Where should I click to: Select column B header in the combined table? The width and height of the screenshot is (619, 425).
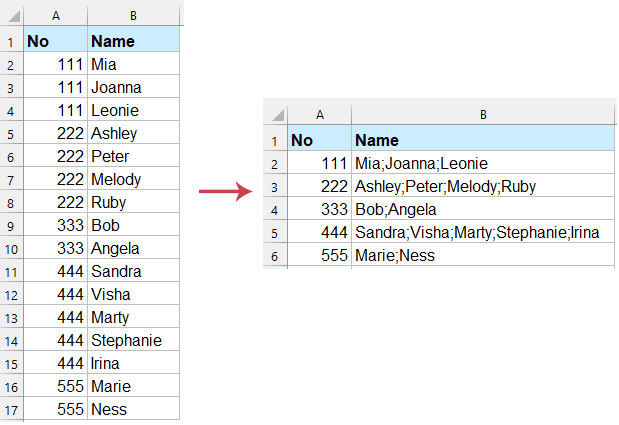pos(482,115)
